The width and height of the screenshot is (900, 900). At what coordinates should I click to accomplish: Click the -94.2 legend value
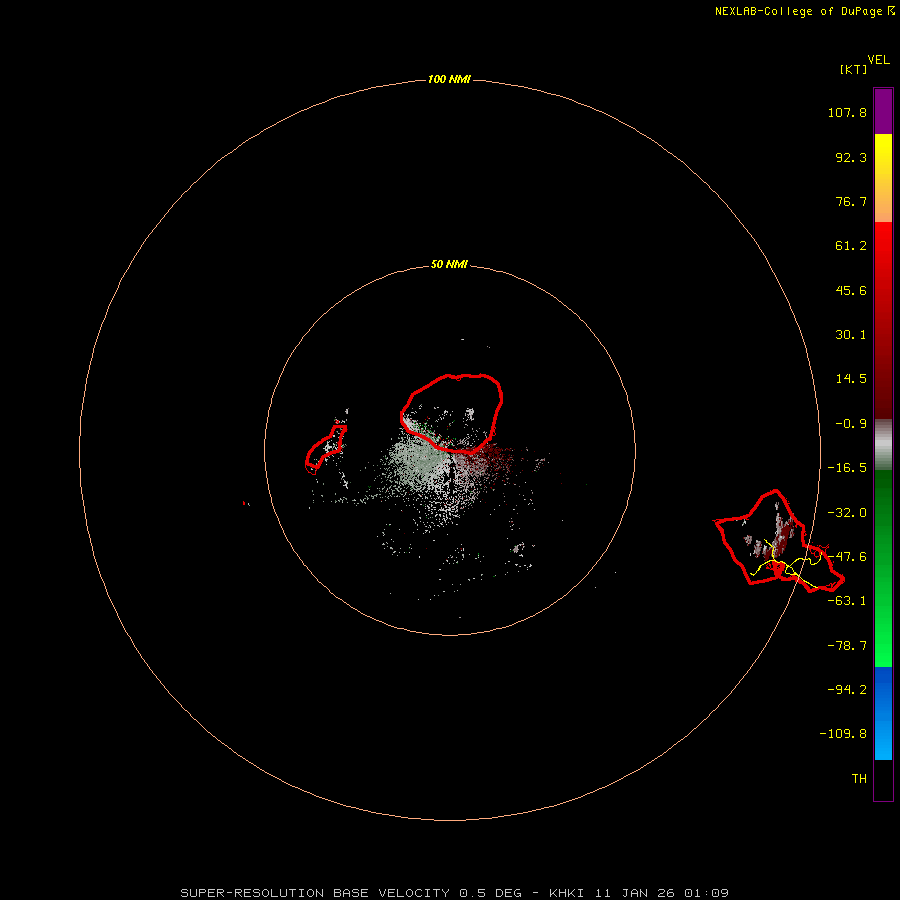point(847,689)
